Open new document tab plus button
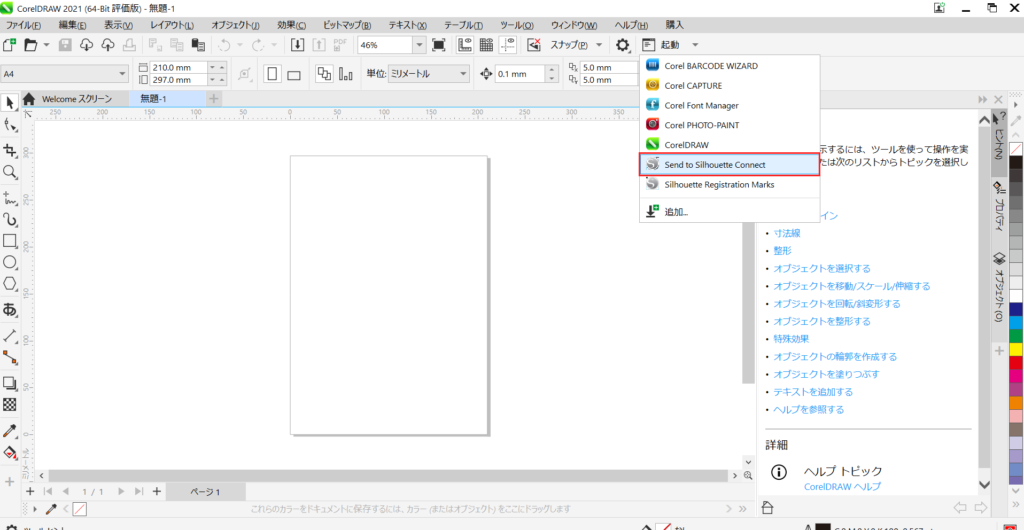 click(x=214, y=99)
